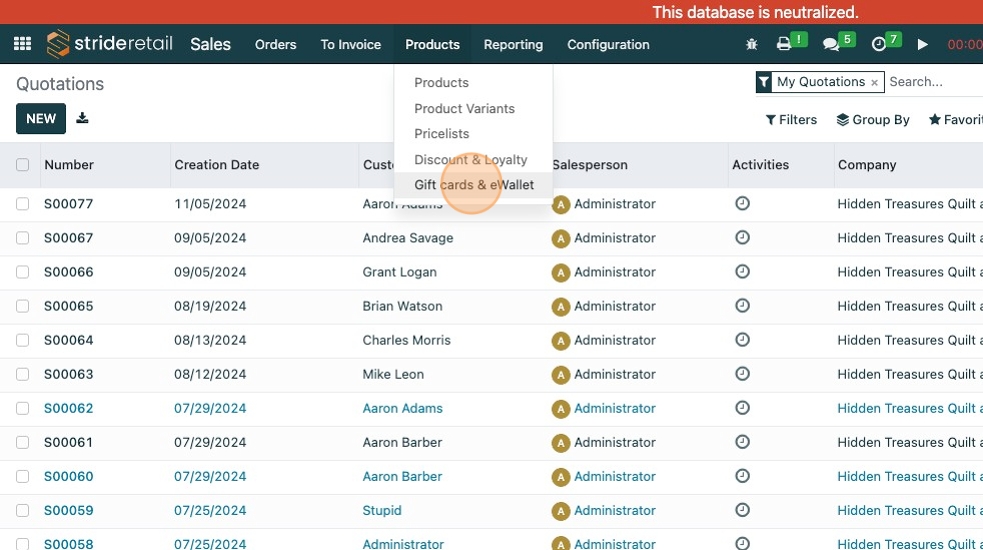
Task: Toggle the select-all header checkbox
Action: 22,165
